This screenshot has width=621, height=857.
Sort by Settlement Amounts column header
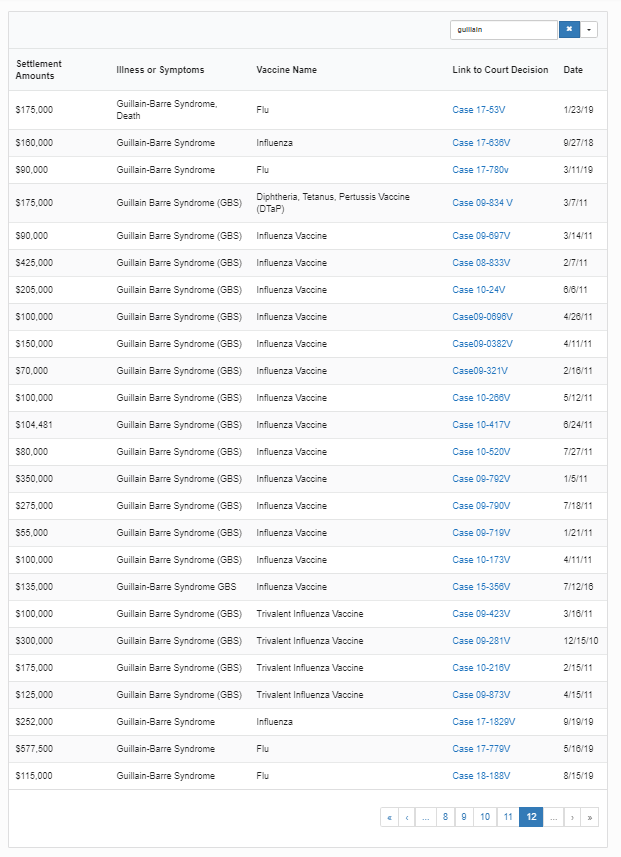(39, 70)
